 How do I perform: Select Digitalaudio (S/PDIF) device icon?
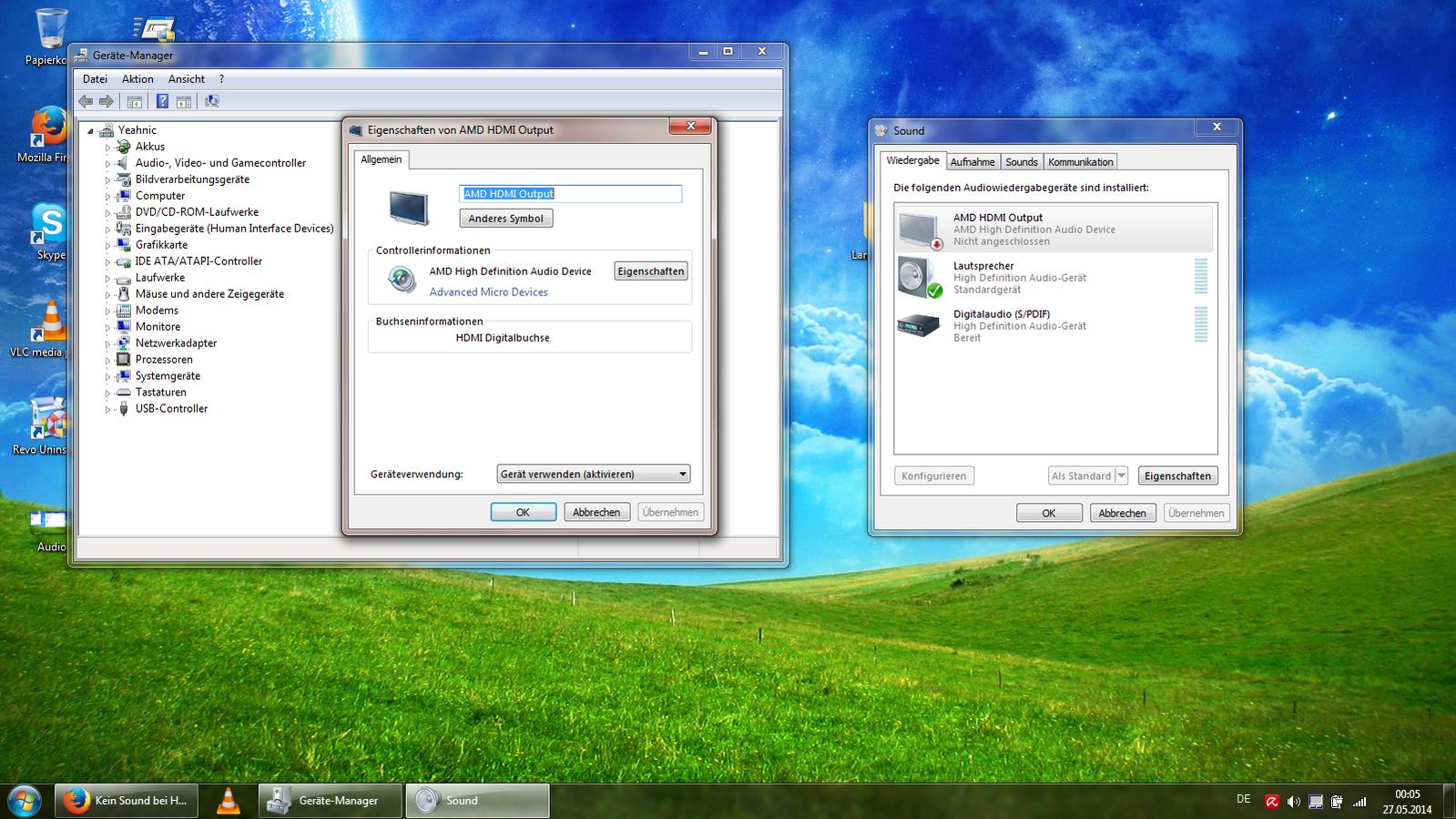(x=918, y=325)
